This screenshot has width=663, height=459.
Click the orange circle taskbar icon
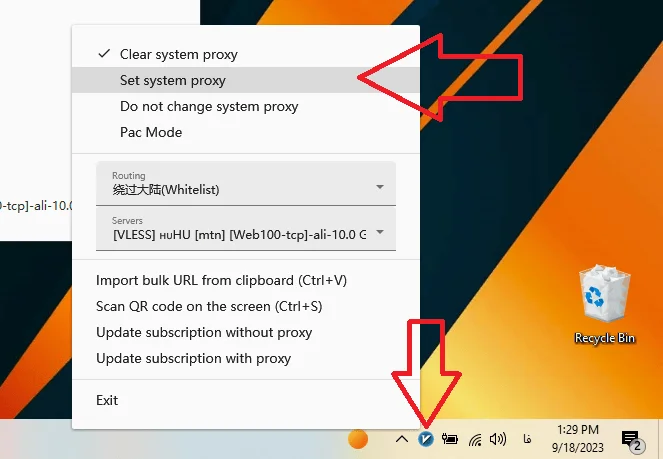[357, 439]
